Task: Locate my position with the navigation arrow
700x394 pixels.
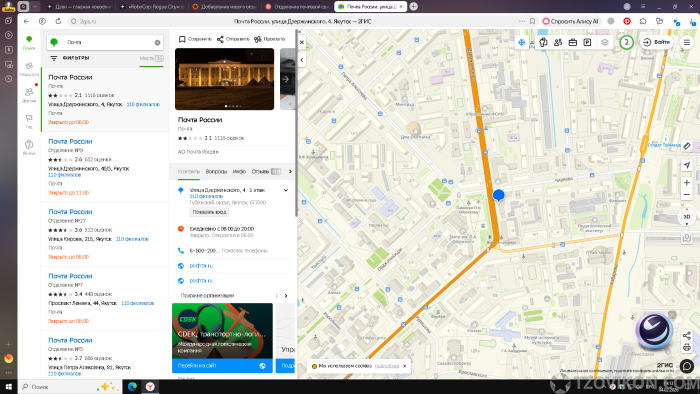Action: 687,165
